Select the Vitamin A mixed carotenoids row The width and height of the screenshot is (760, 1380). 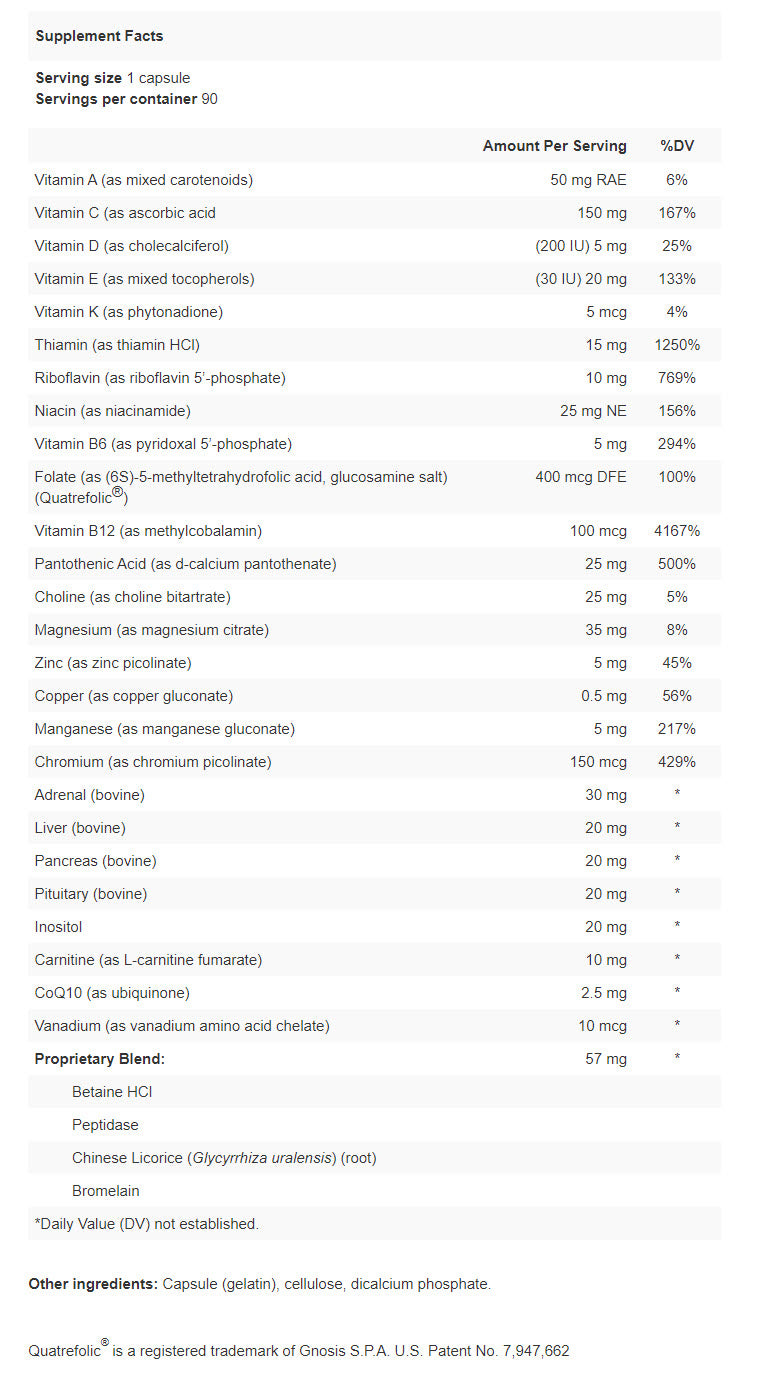(x=143, y=180)
